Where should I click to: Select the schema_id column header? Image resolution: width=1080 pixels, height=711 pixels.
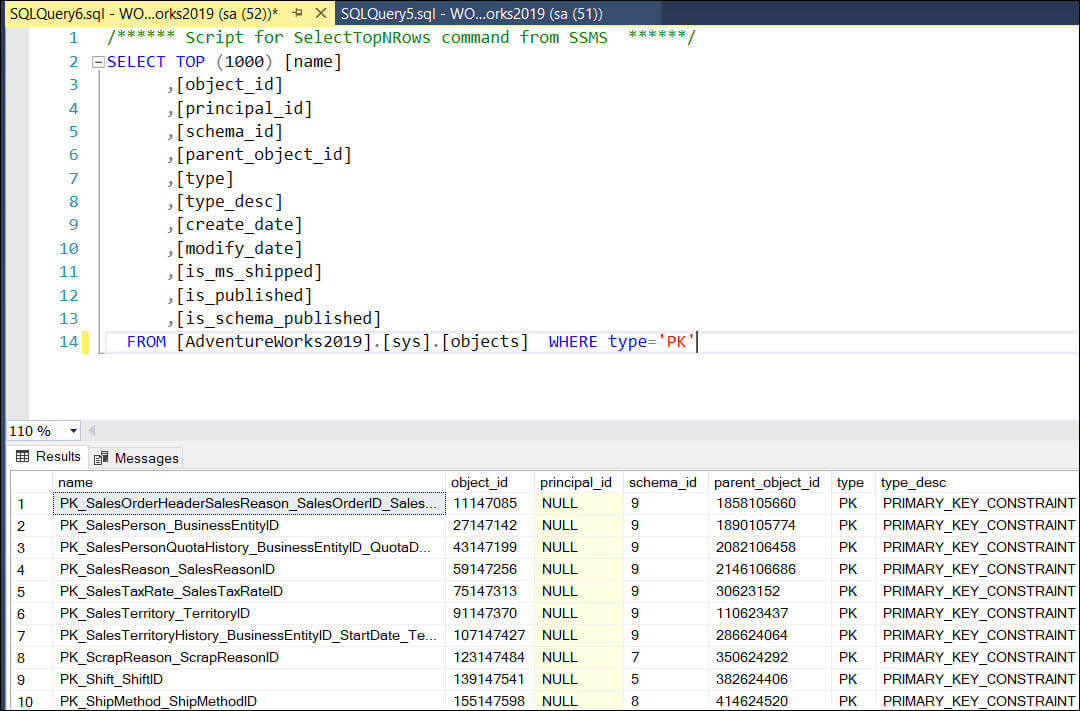665,482
